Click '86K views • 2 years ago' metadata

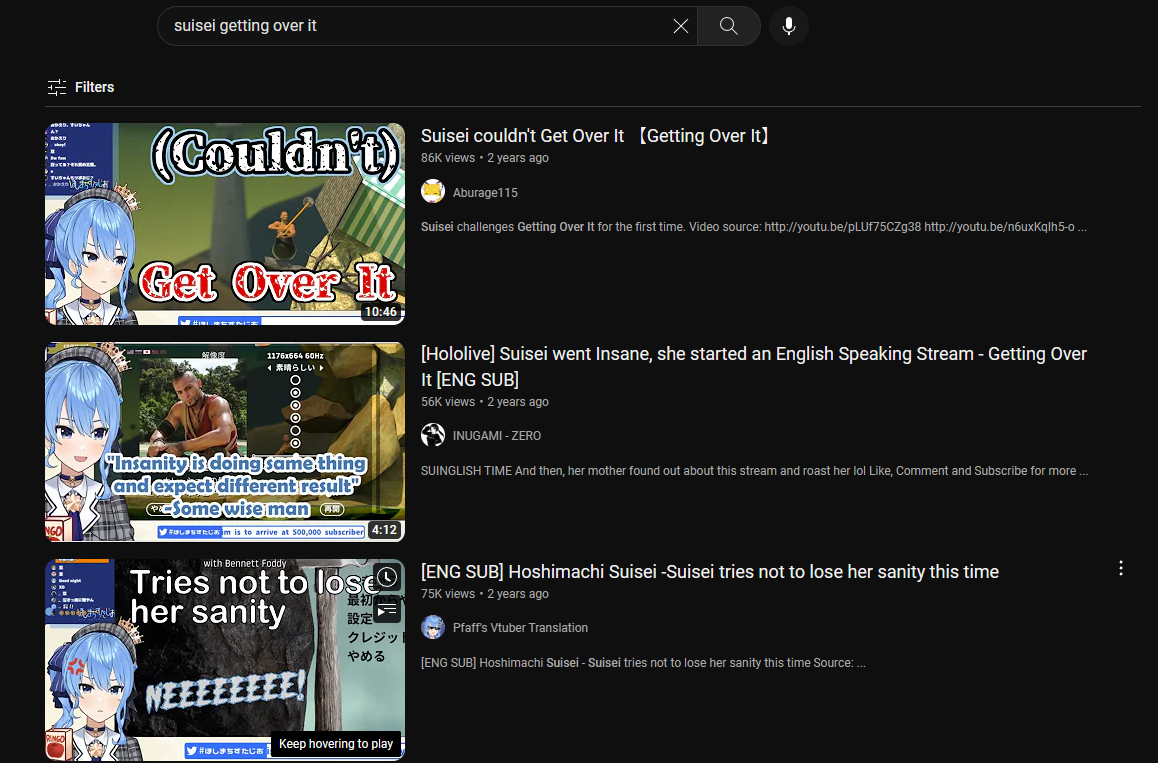click(x=484, y=158)
